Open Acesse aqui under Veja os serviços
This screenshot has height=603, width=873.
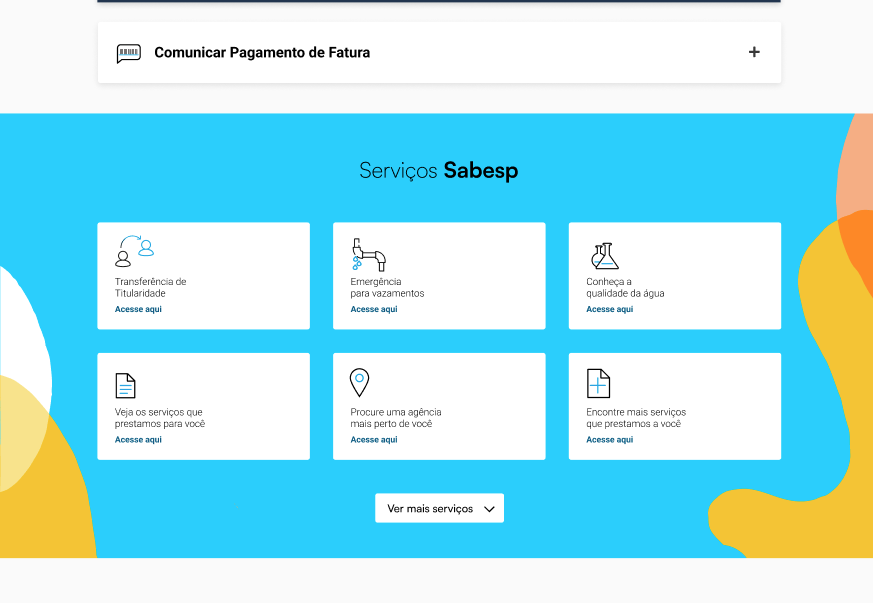click(x=138, y=440)
